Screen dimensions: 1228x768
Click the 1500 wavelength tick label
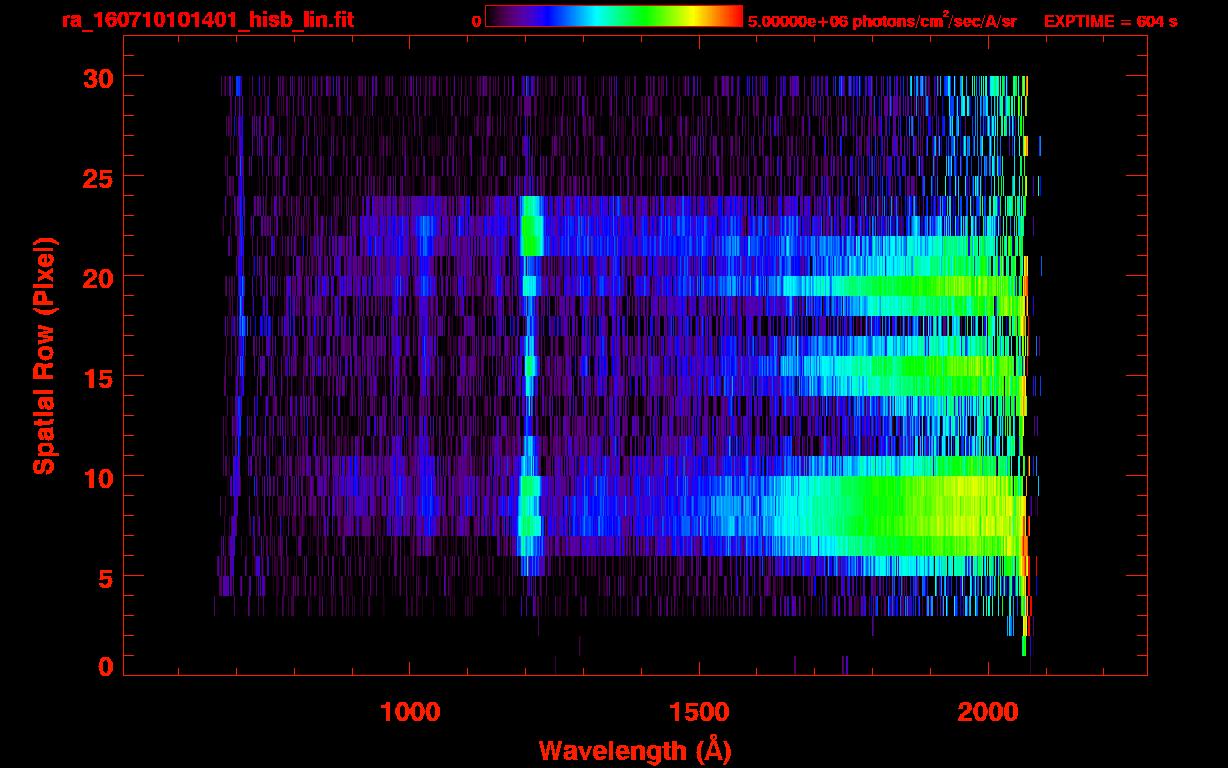tap(699, 712)
